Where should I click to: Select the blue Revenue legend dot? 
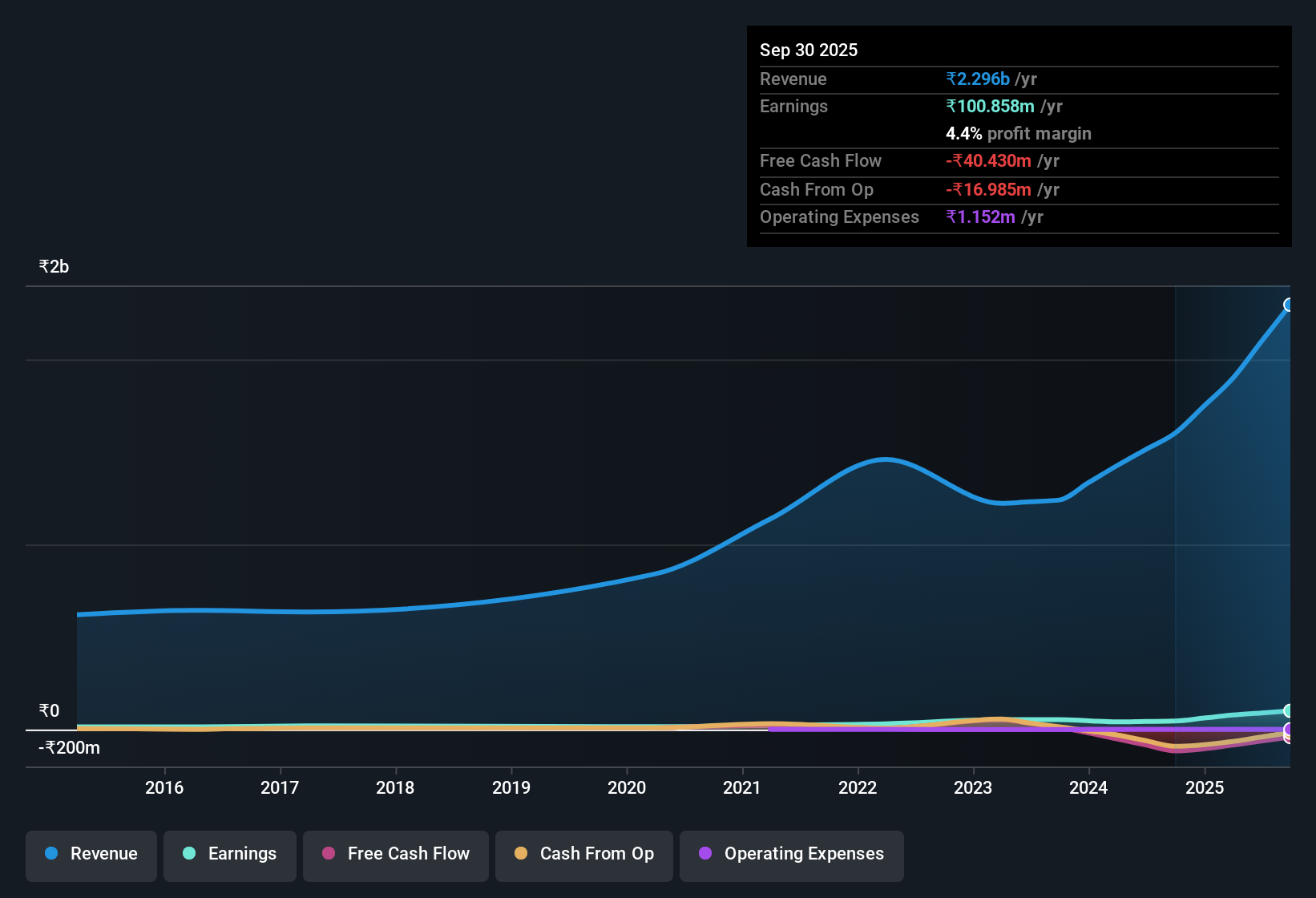point(51,854)
